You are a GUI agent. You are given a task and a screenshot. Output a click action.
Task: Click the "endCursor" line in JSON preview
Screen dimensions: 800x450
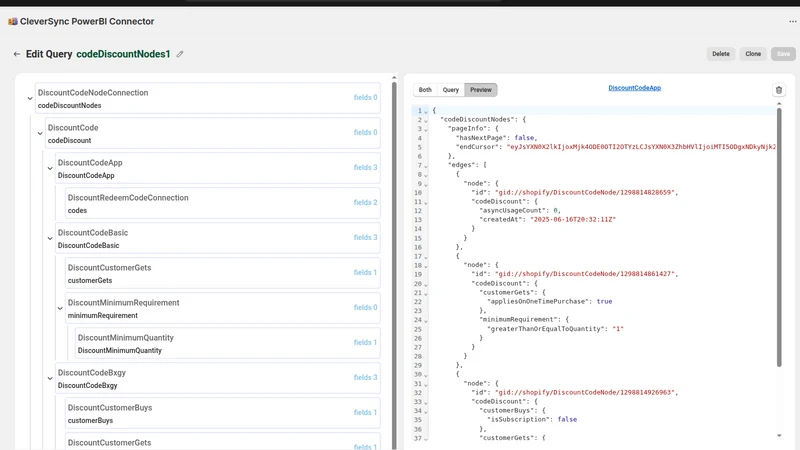coord(615,147)
